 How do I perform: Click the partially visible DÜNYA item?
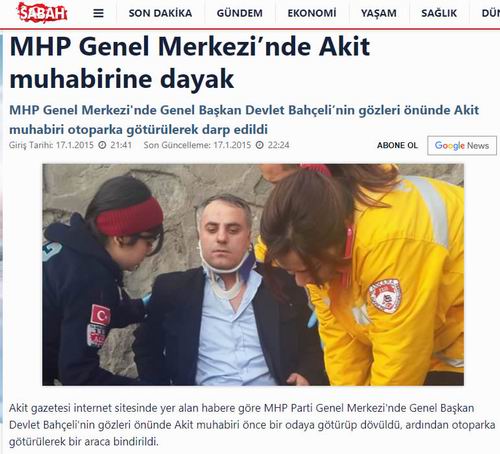tap(491, 13)
